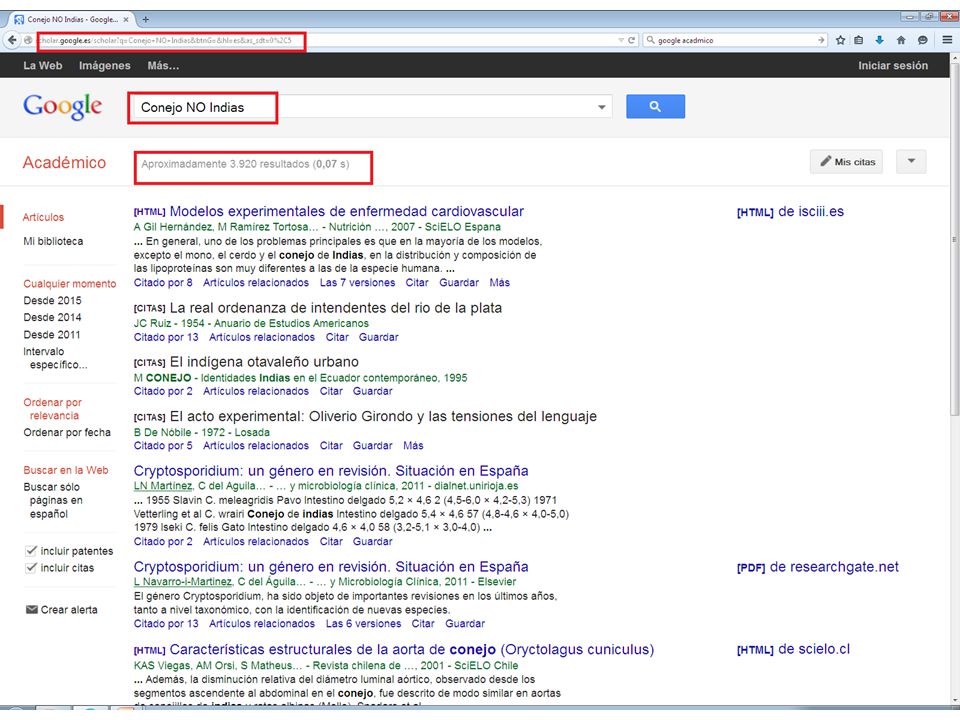Open Mi biblioteca in the sidebar

(x=53, y=241)
